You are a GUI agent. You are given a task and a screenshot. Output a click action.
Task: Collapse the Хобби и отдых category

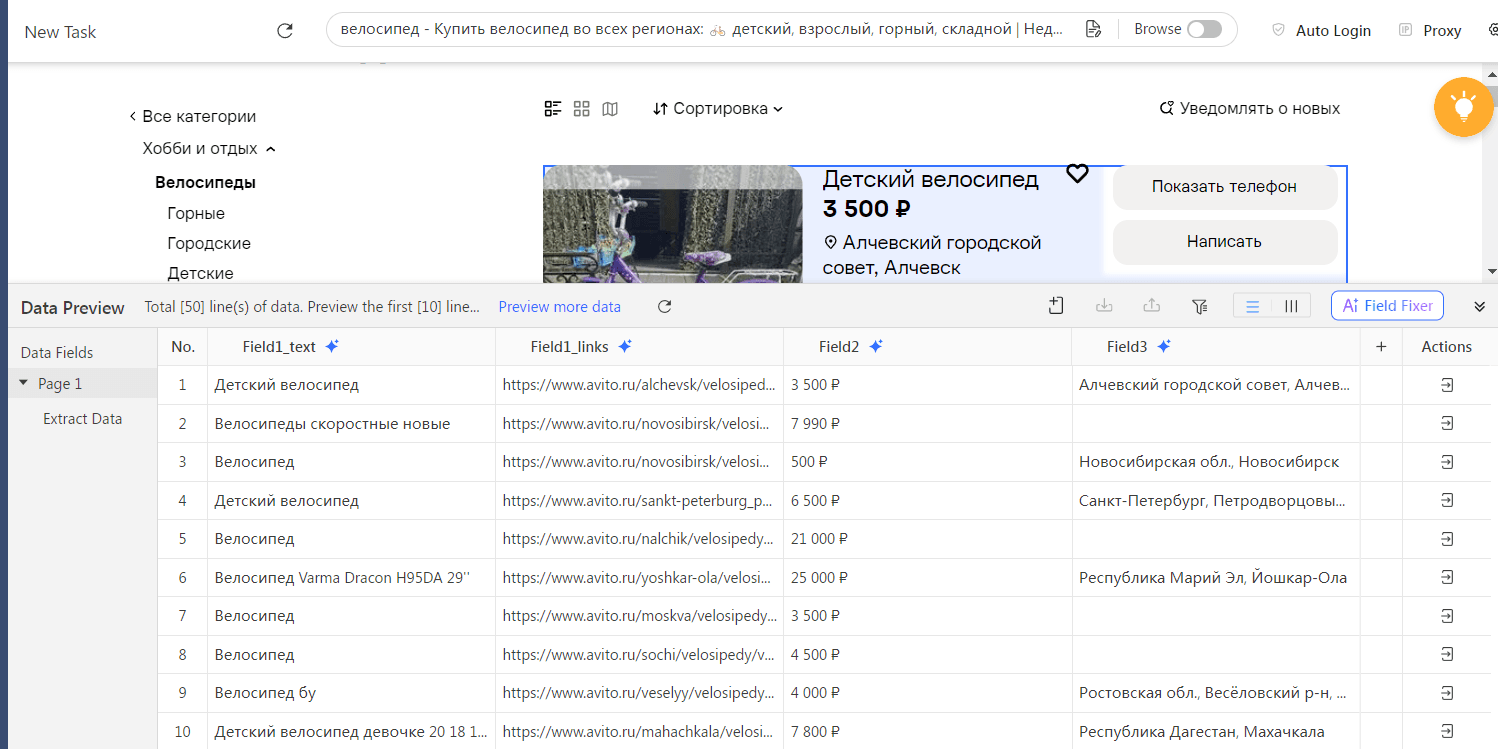[x=209, y=148]
